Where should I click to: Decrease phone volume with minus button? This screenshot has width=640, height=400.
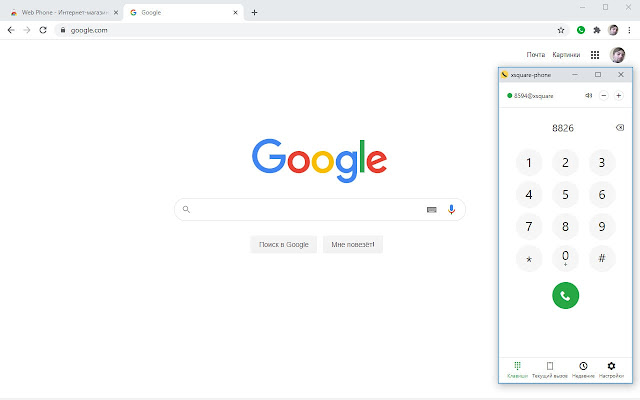click(x=603, y=96)
